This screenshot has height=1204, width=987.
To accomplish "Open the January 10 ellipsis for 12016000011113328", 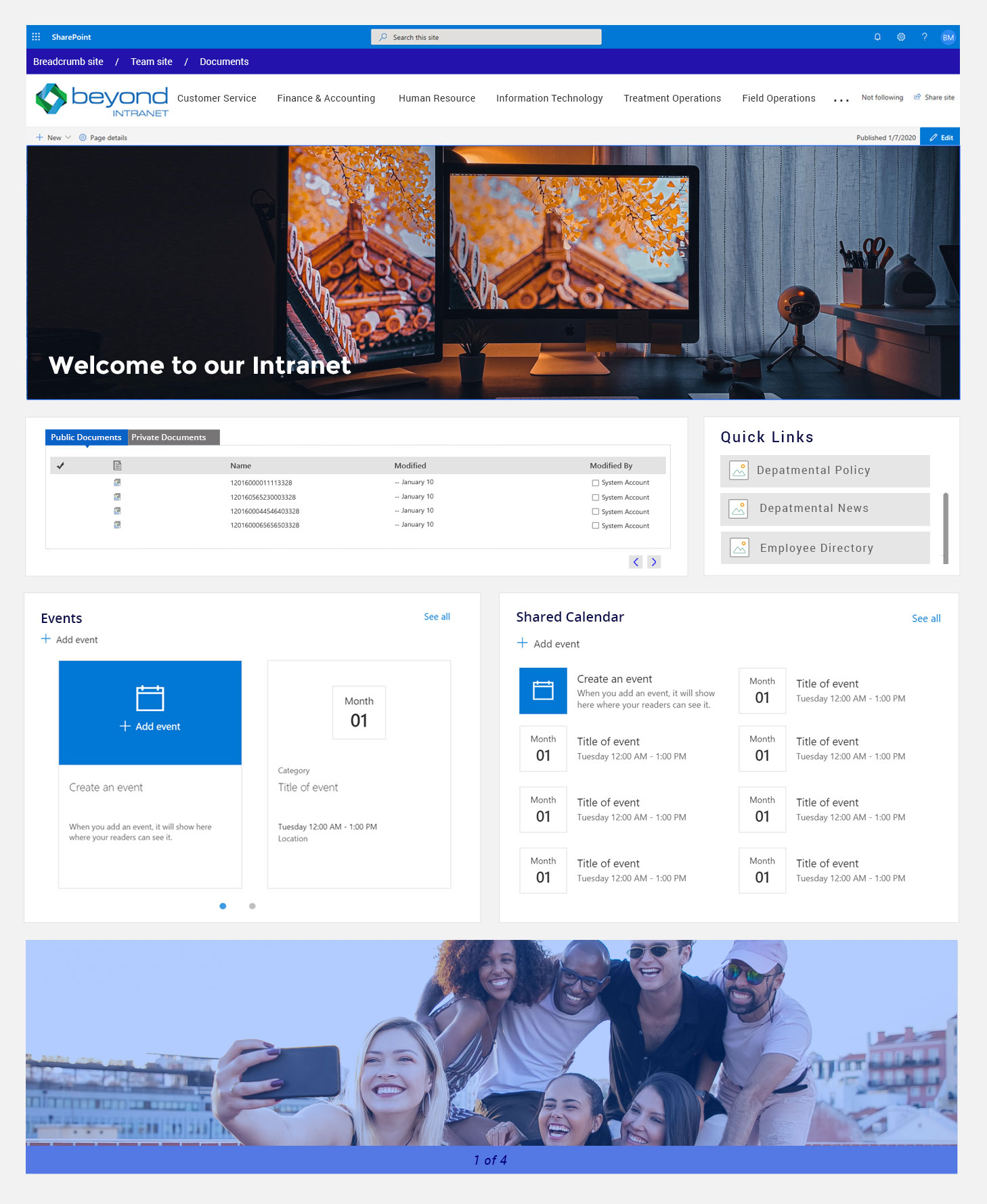I will [397, 483].
